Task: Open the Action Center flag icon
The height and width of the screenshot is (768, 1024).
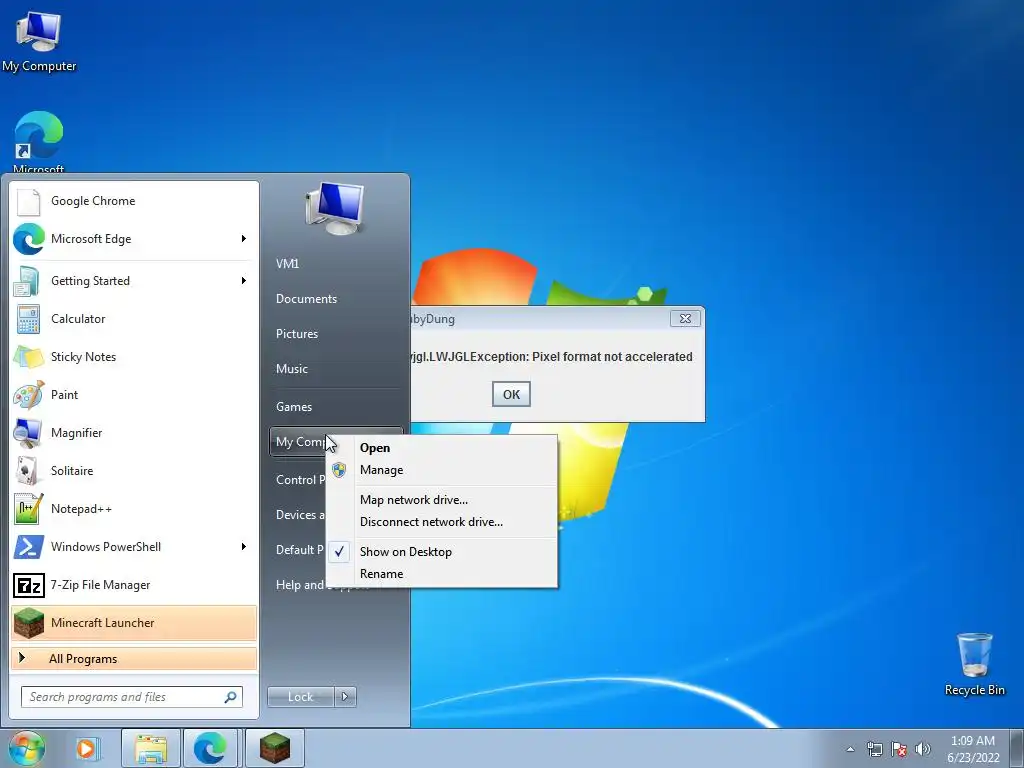Action: click(899, 749)
